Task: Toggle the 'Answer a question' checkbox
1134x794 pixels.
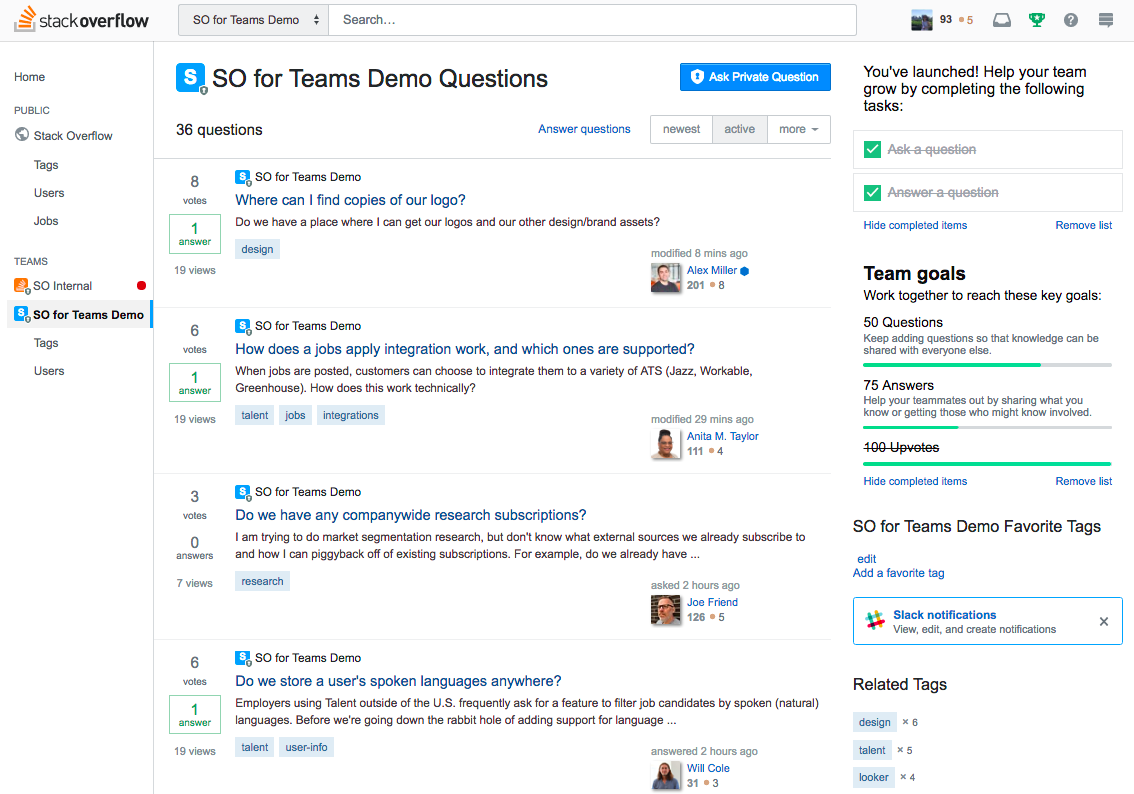Action: tap(872, 193)
